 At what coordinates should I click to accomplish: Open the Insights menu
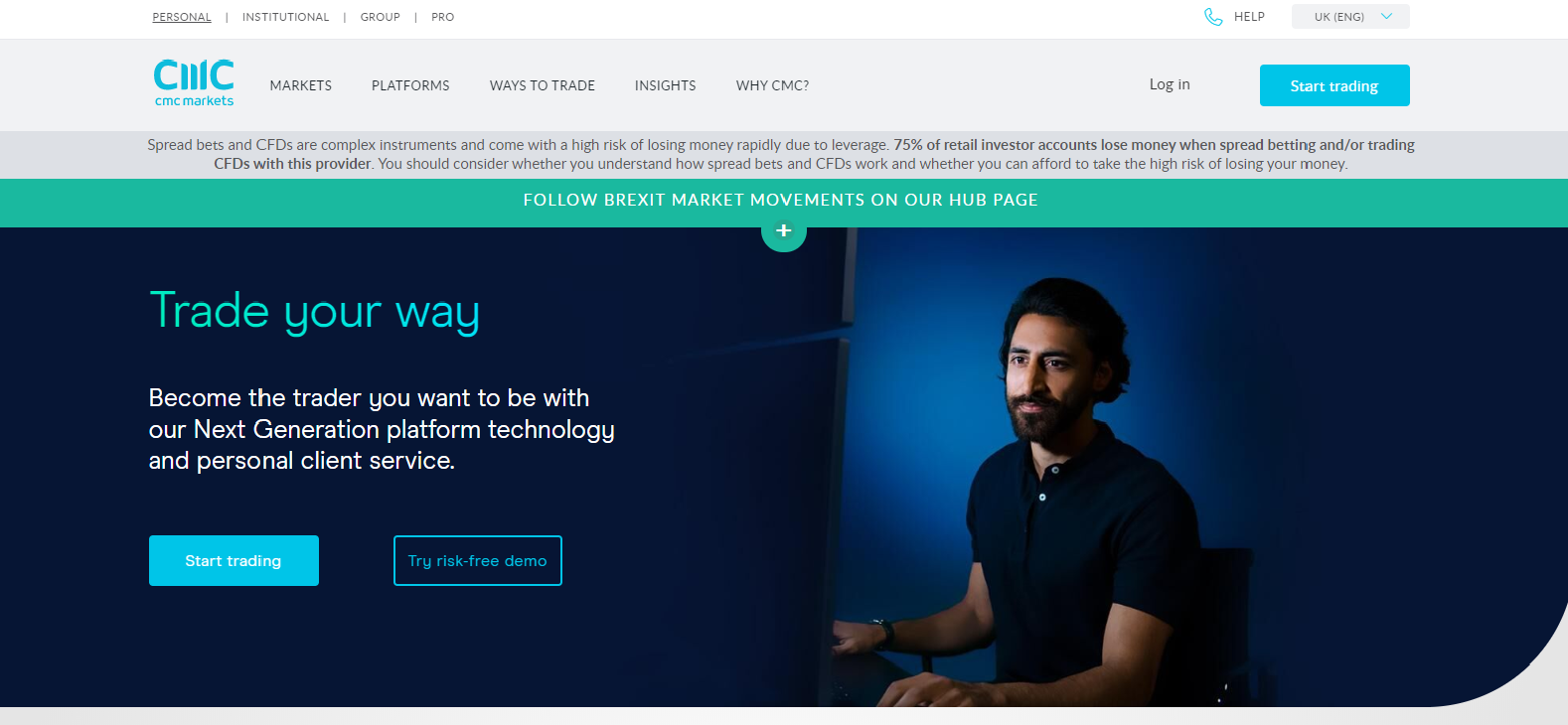tap(666, 85)
